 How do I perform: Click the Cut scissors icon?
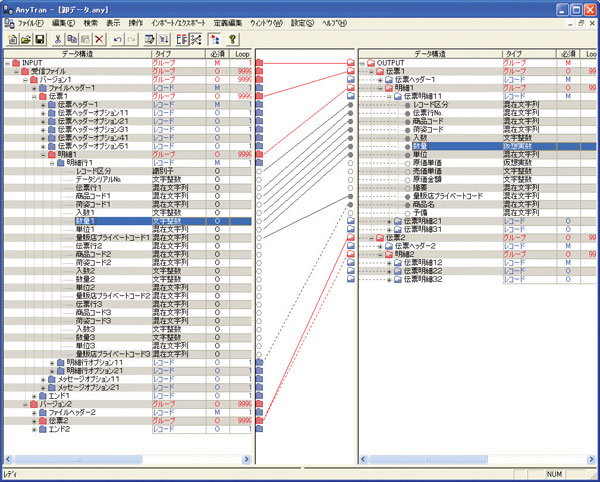[x=58, y=39]
